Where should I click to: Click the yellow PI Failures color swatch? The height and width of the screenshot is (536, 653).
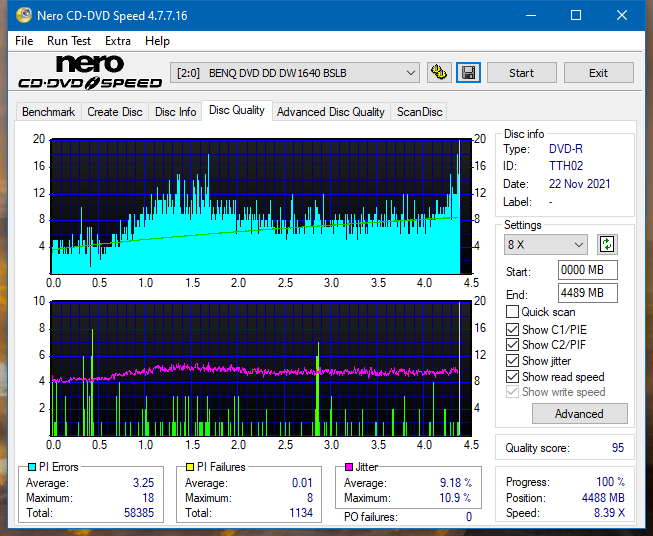tap(190, 467)
